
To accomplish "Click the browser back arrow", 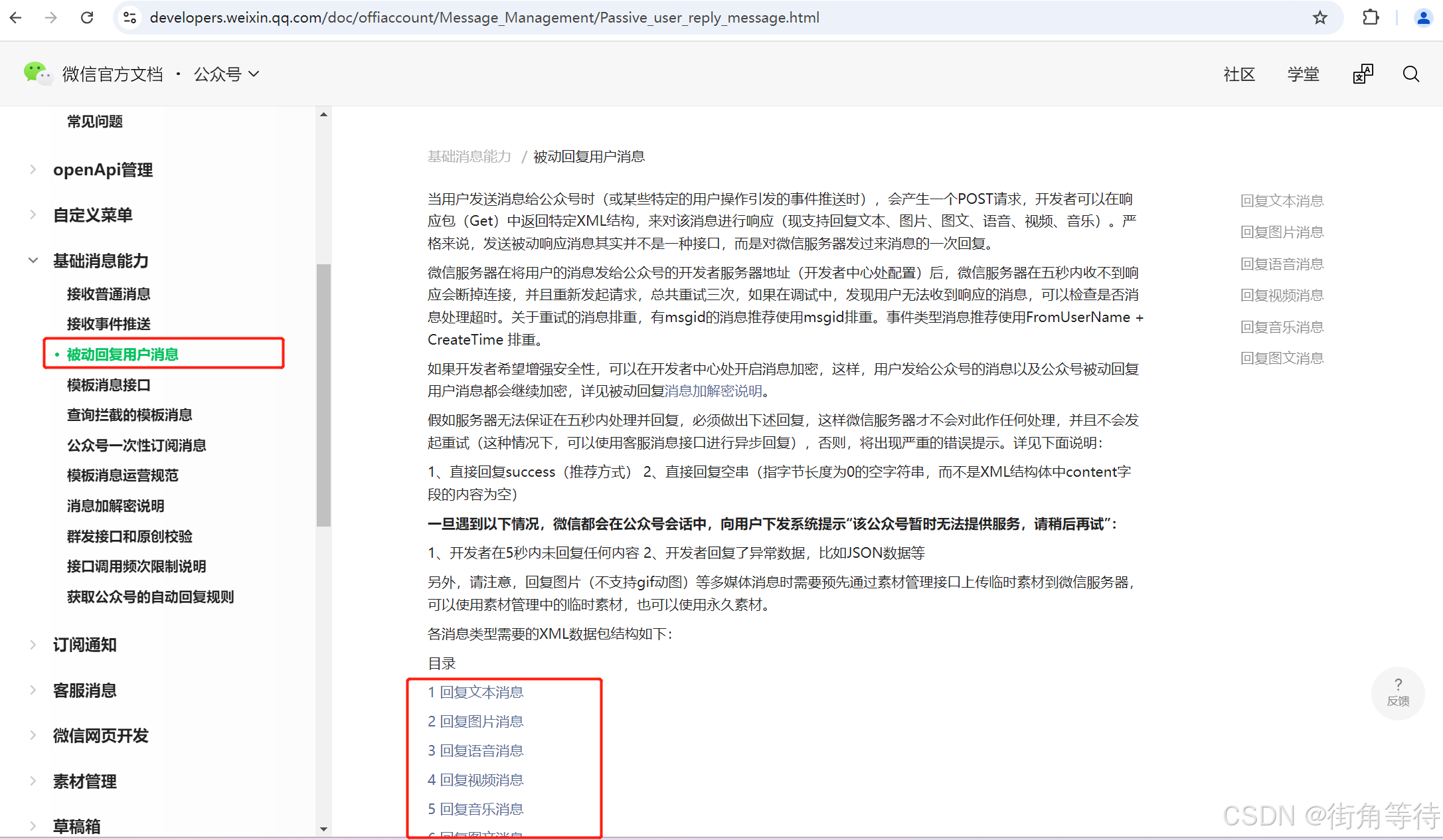I will [x=16, y=18].
